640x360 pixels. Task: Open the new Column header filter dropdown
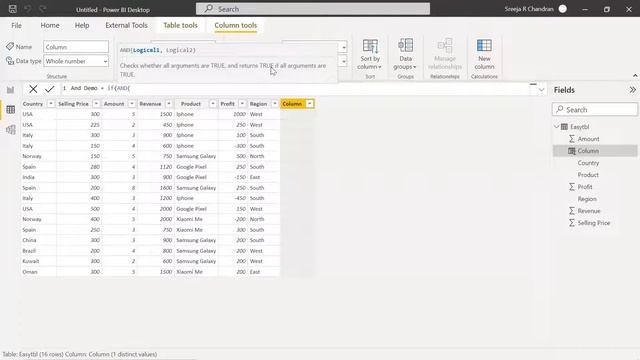click(310, 104)
